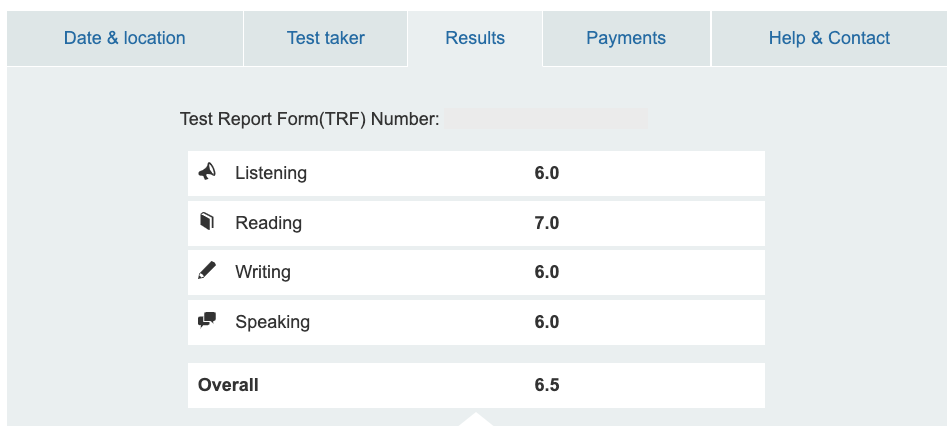The width and height of the screenshot is (952, 426).
Task: Click the Writing pencil icon
Action: [x=207, y=271]
